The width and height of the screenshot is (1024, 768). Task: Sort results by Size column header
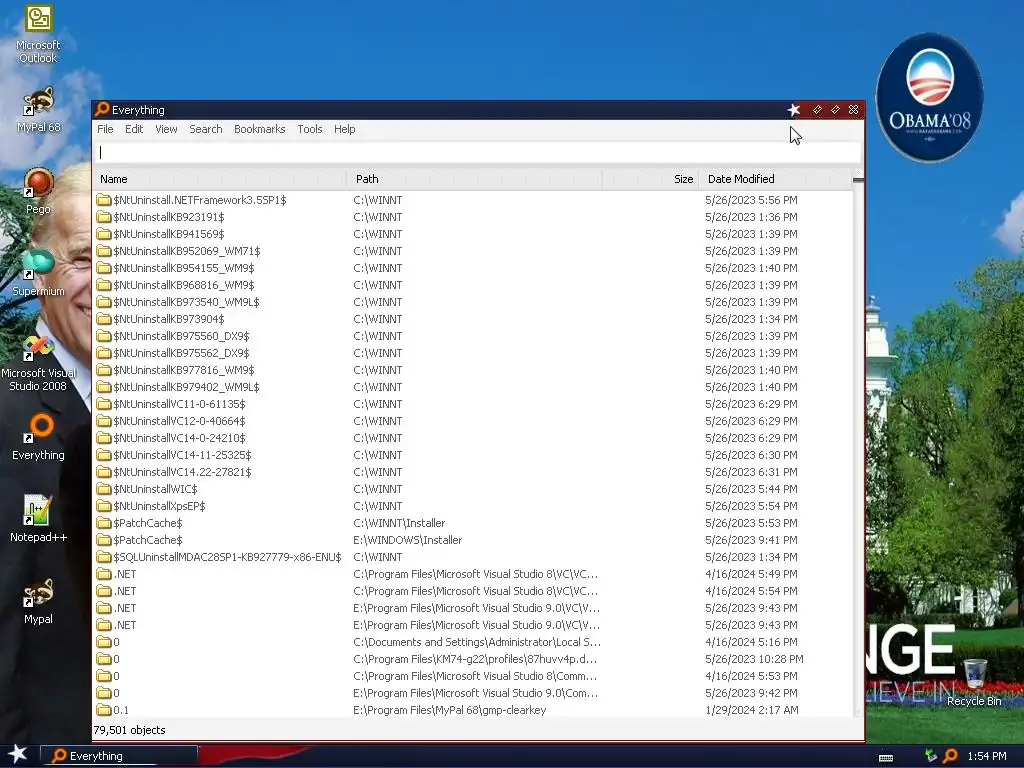(650, 179)
